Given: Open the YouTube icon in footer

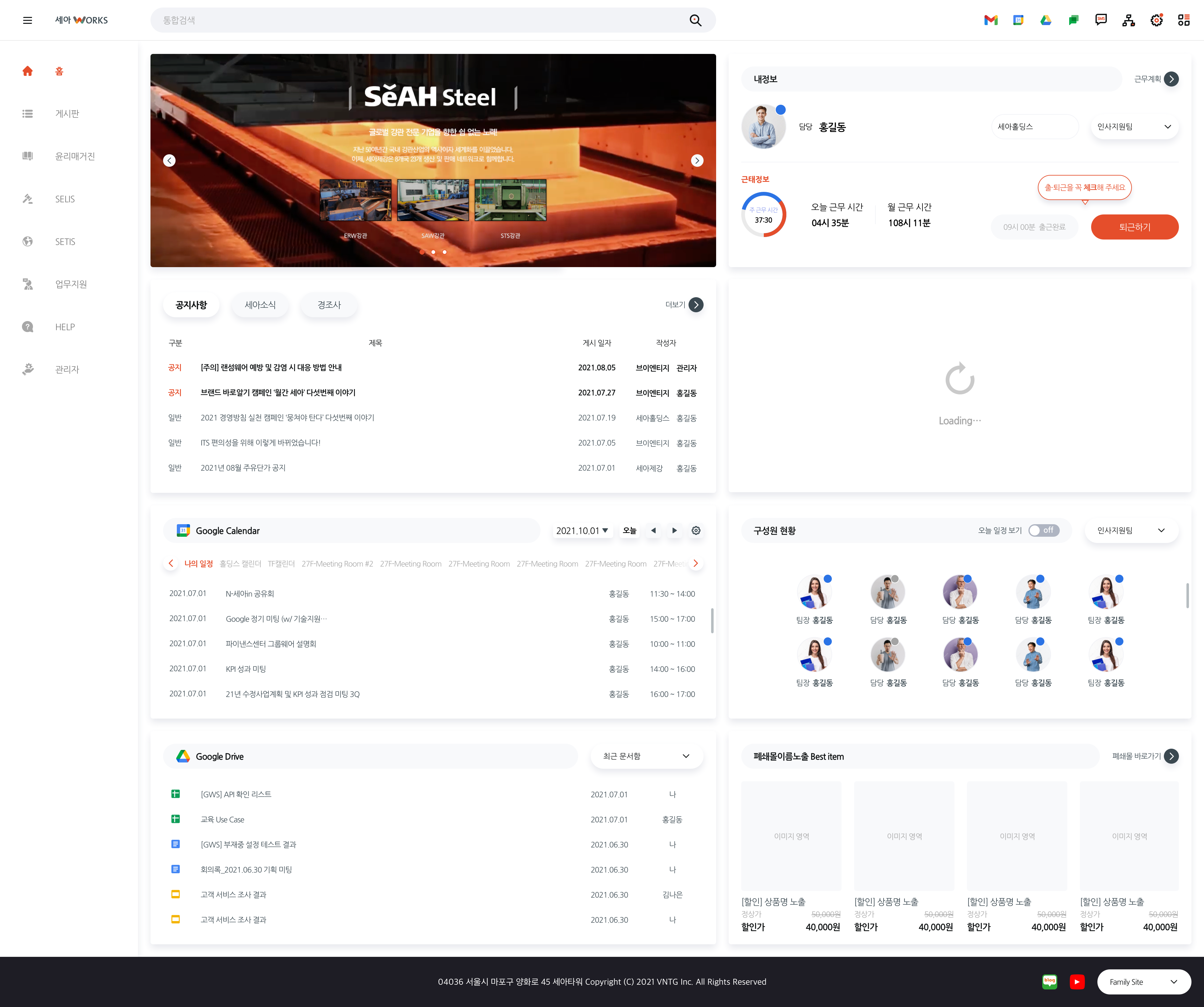Looking at the screenshot, I should point(1077,982).
